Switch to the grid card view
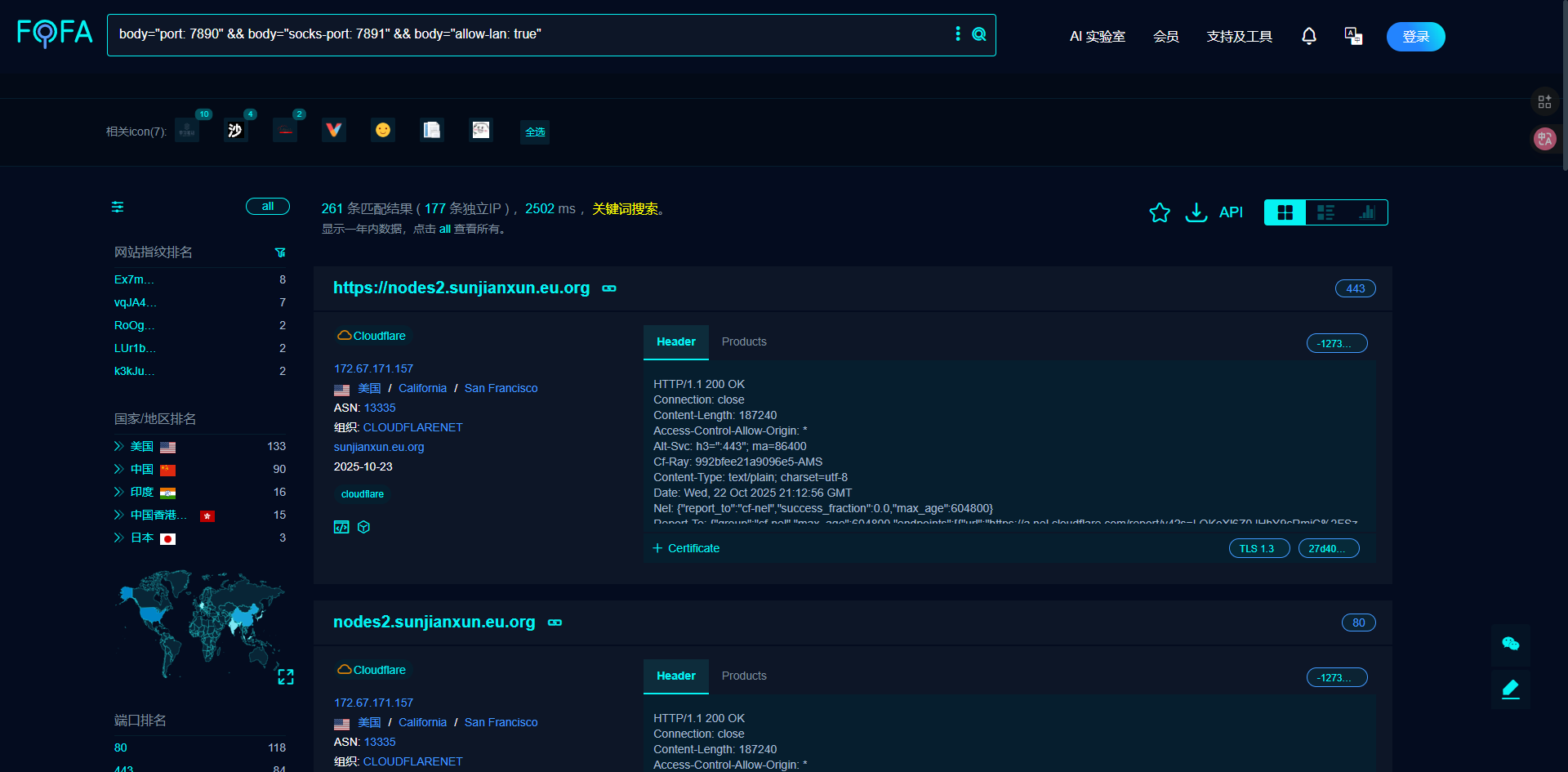Viewport: 1568px width, 772px height. tap(1285, 212)
